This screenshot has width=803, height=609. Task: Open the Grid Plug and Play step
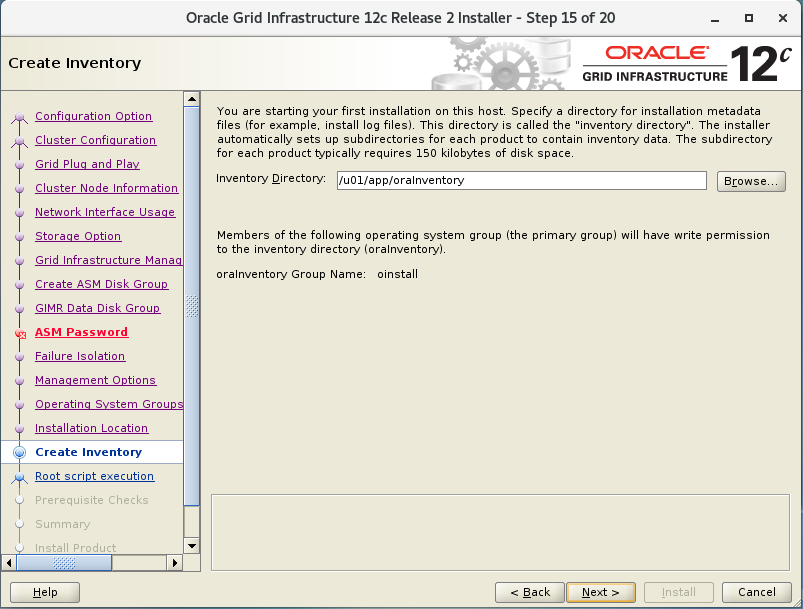tap(87, 164)
